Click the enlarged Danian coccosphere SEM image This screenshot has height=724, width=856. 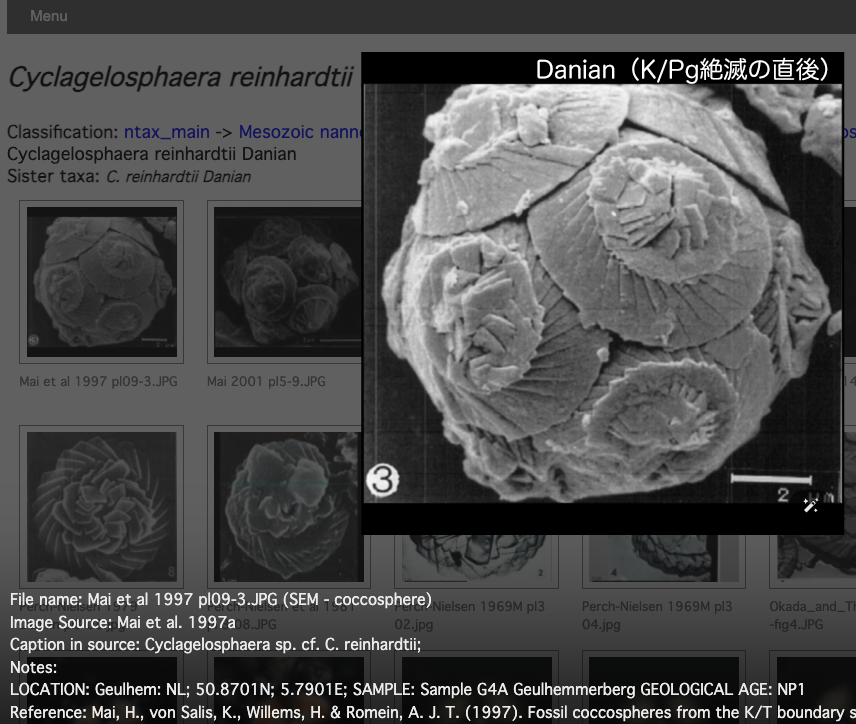point(602,293)
